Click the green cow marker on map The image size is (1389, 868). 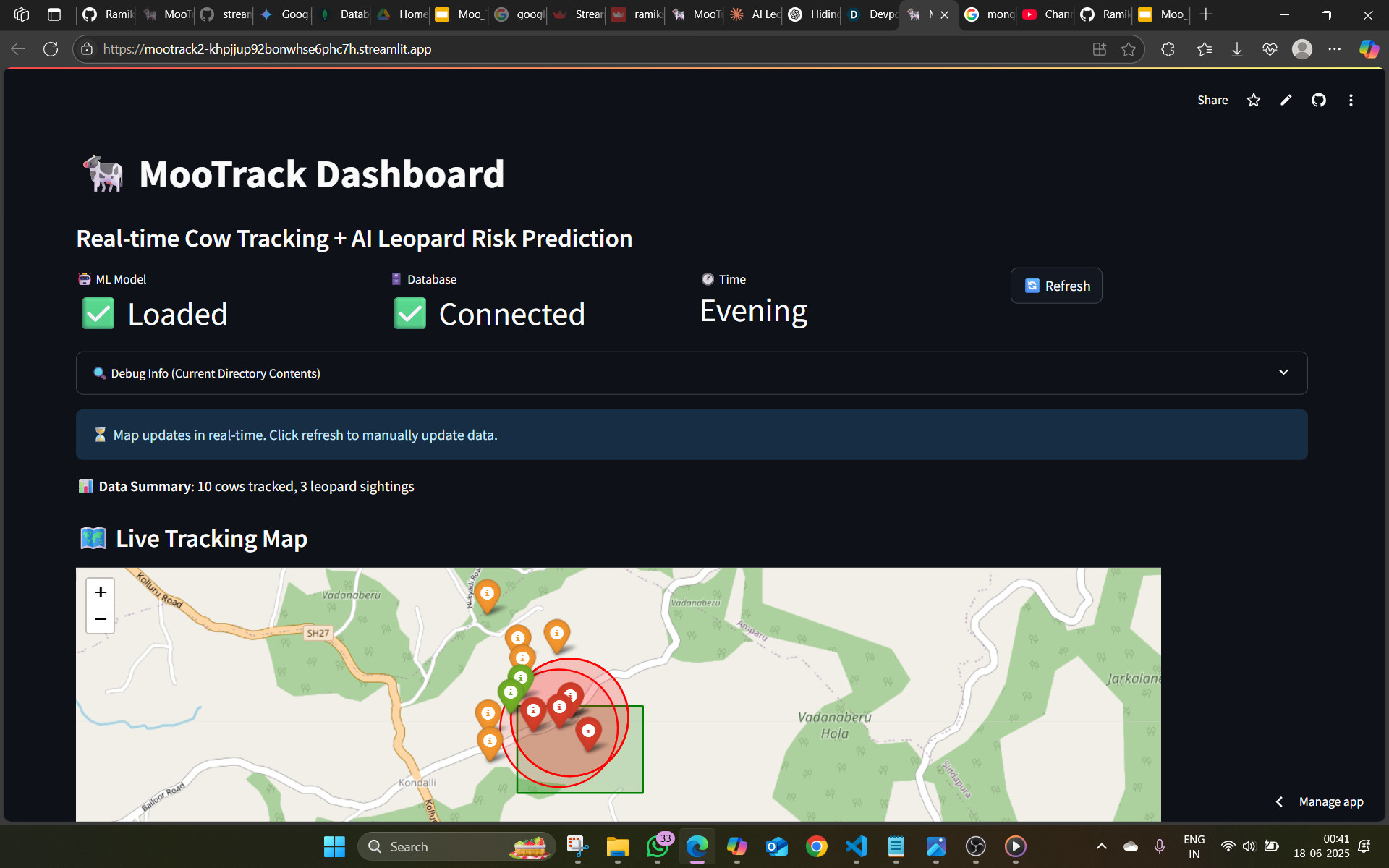(x=511, y=693)
